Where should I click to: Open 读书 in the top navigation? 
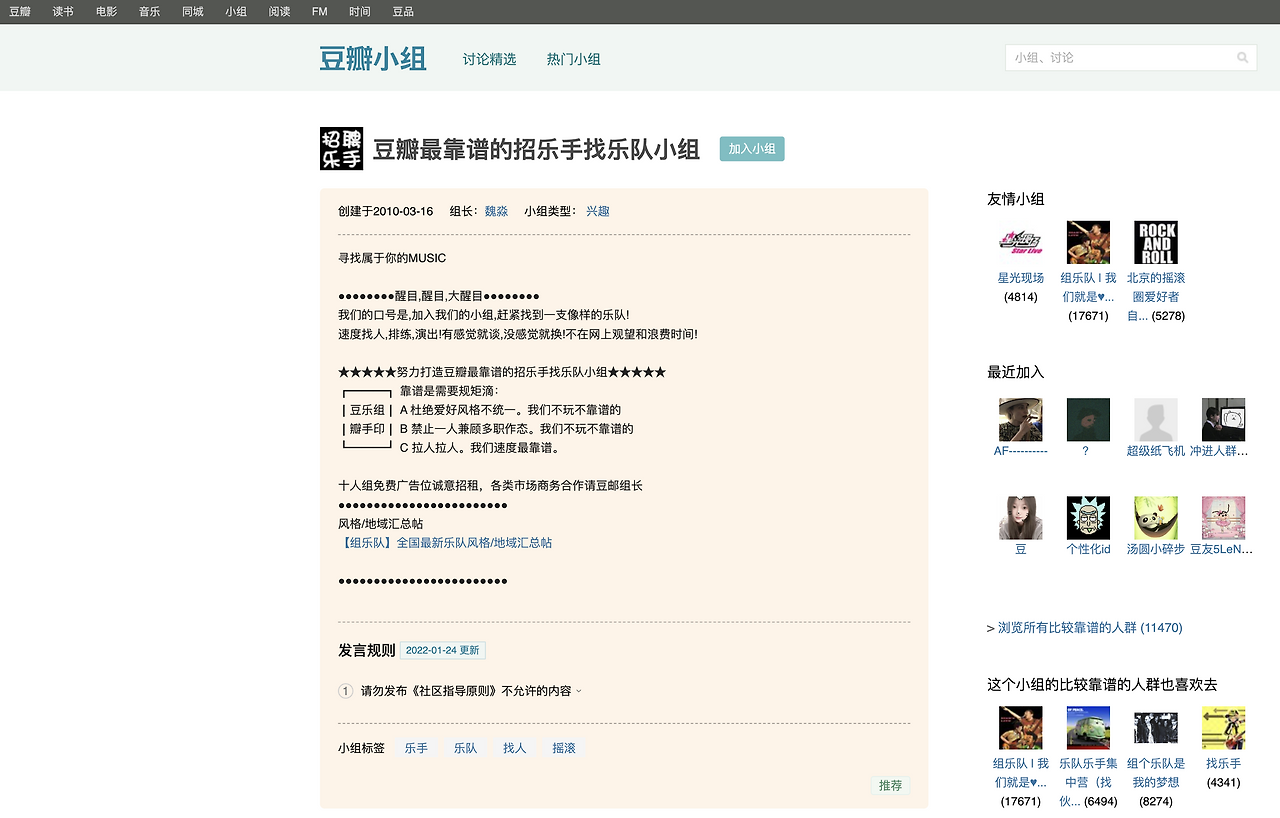click(63, 12)
